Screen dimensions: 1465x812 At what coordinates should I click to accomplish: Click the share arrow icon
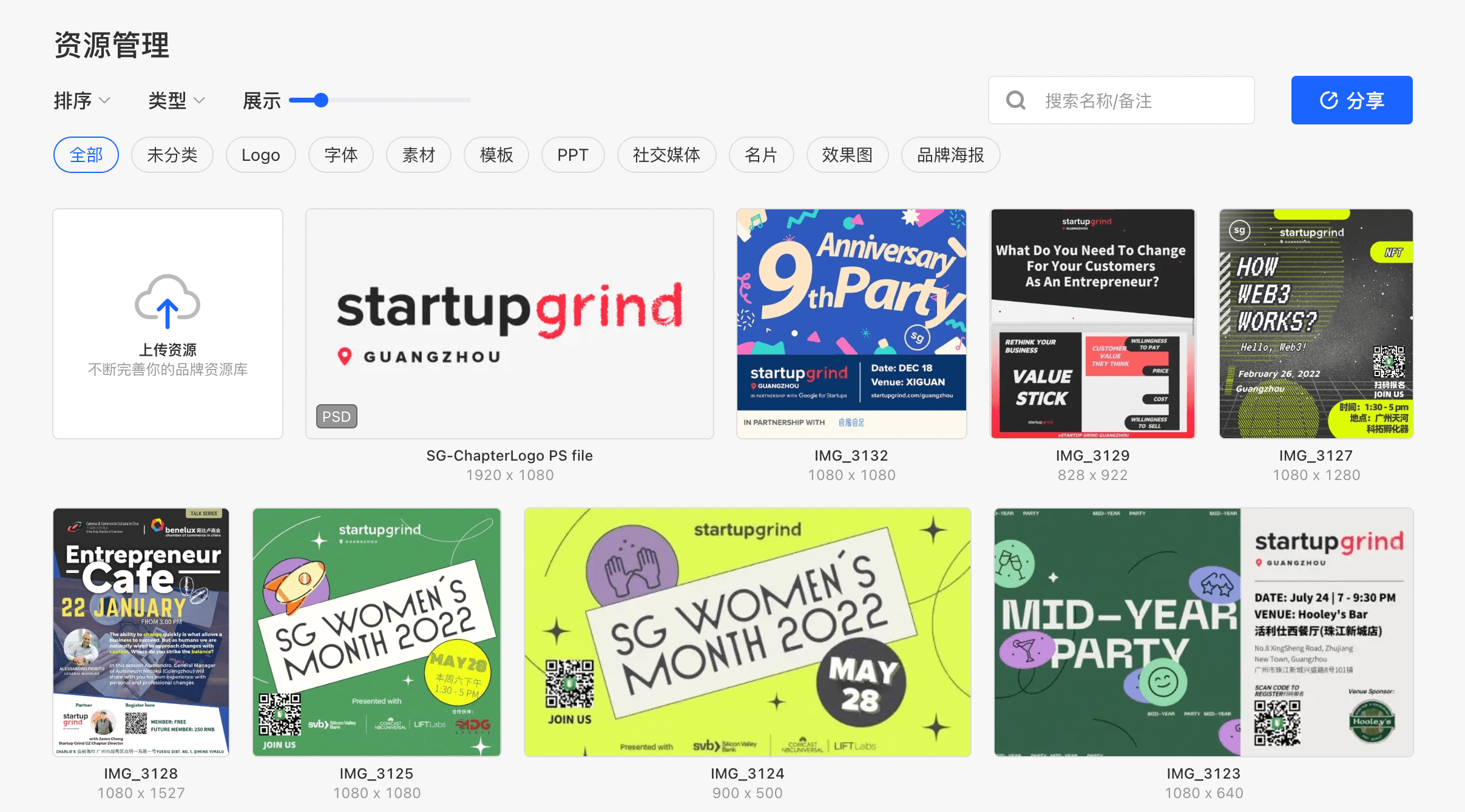coord(1328,100)
